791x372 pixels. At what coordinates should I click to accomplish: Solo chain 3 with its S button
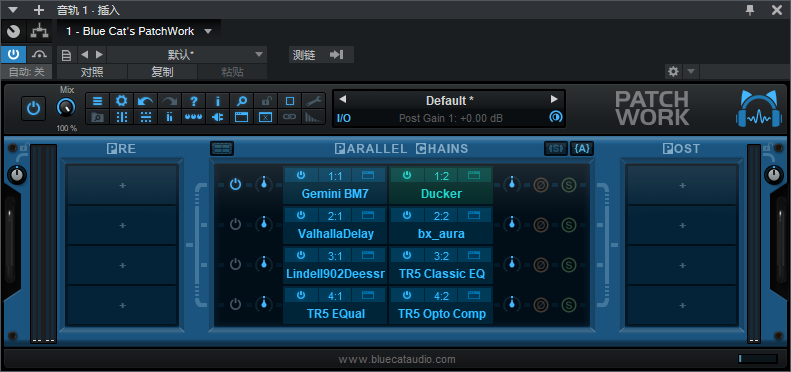click(569, 264)
